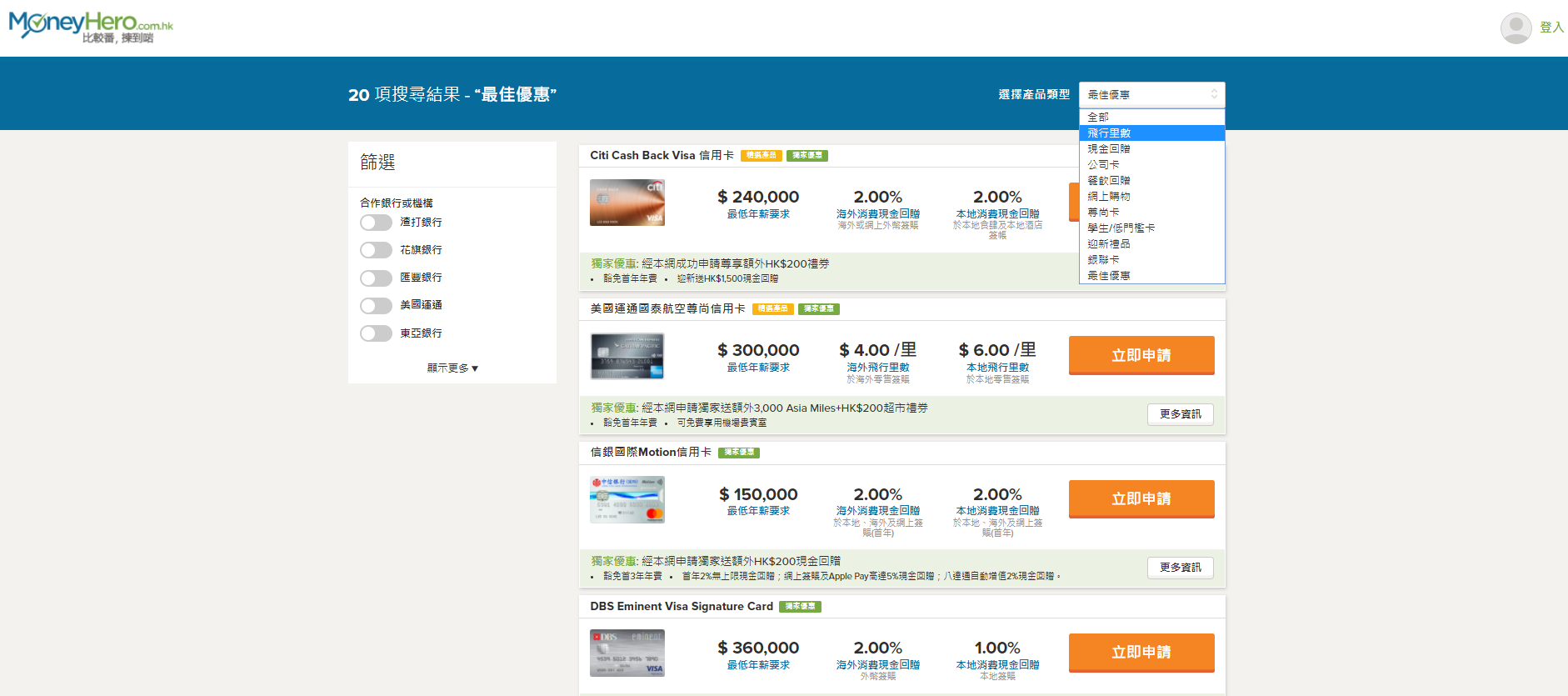Click the $ 360,000 minimum salary value
1568x696 pixels.
click(758, 648)
